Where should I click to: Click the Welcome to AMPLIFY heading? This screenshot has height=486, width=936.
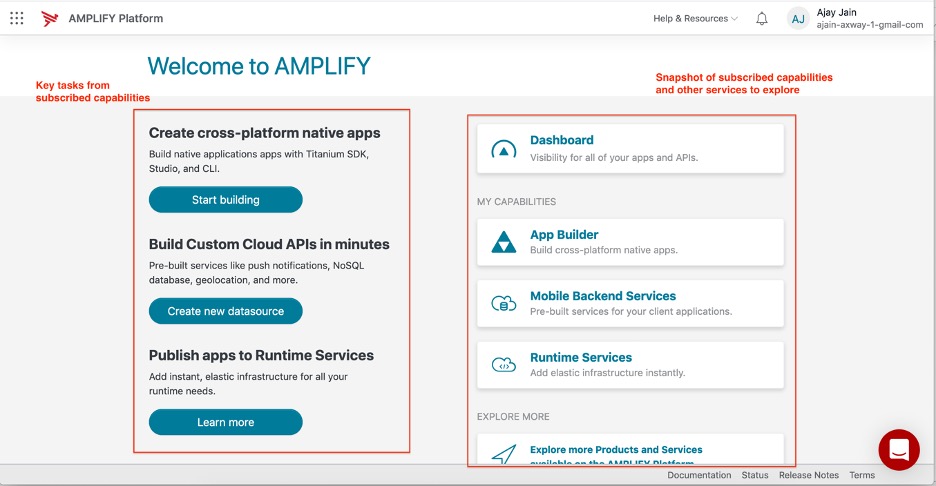[x=259, y=66]
